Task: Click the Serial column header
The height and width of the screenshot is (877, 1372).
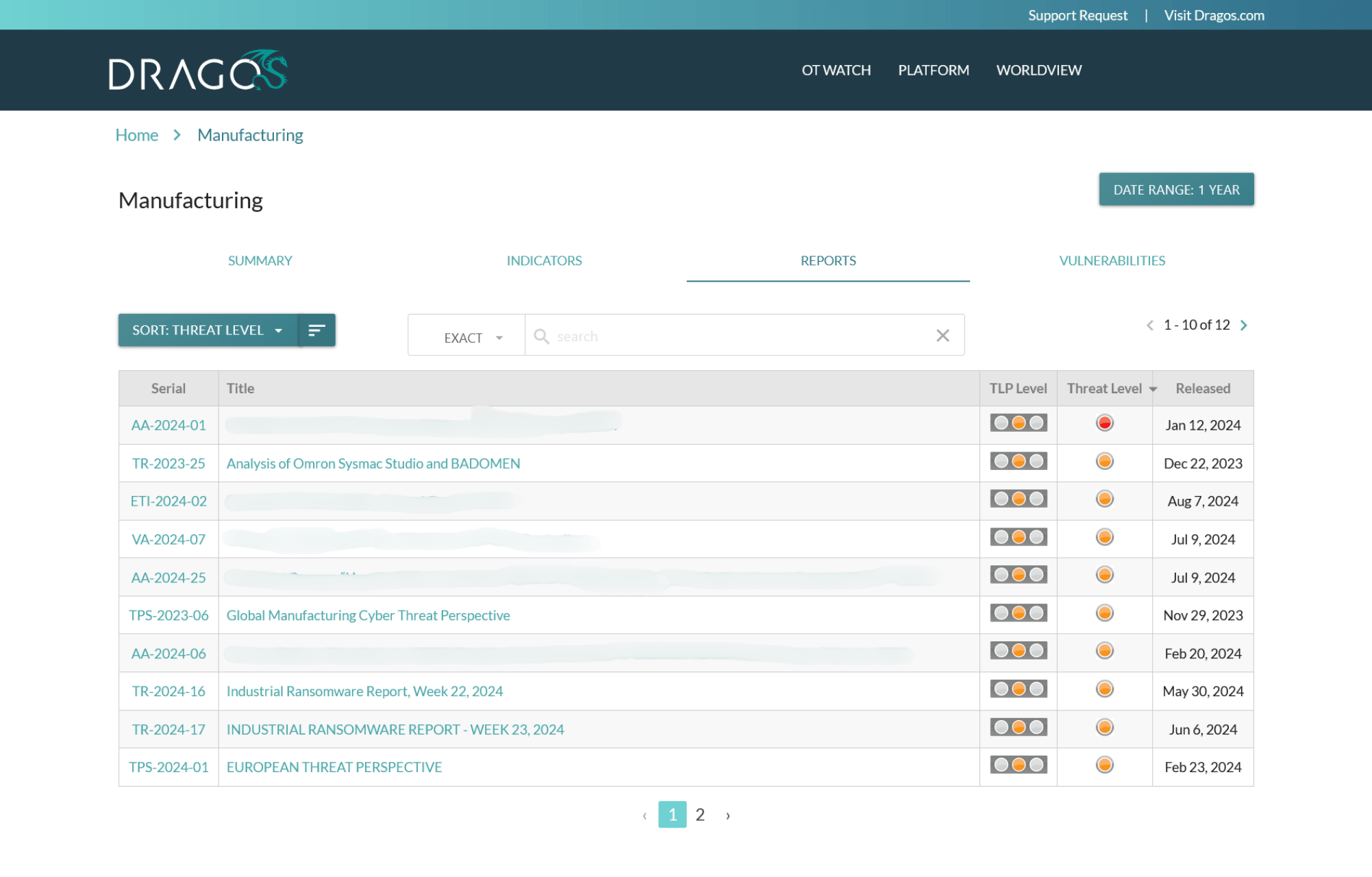Action: coord(169,388)
